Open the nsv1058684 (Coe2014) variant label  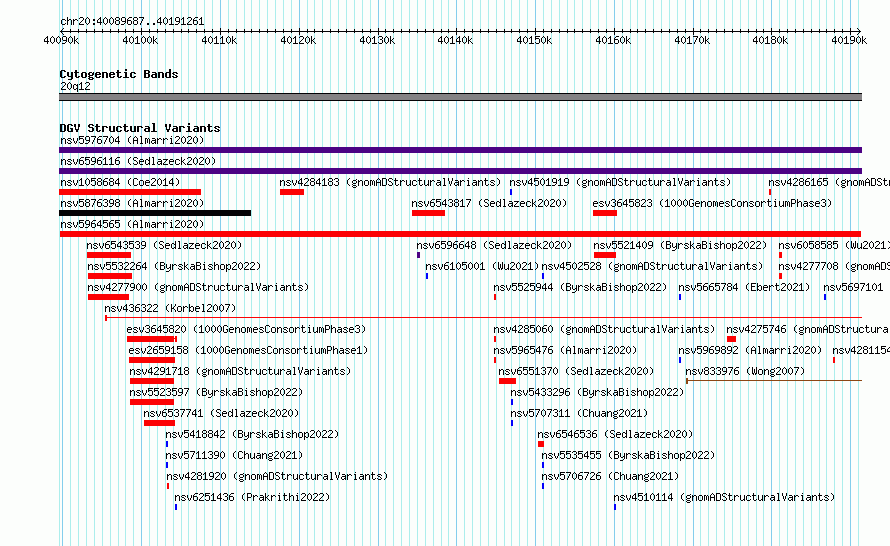point(120,182)
